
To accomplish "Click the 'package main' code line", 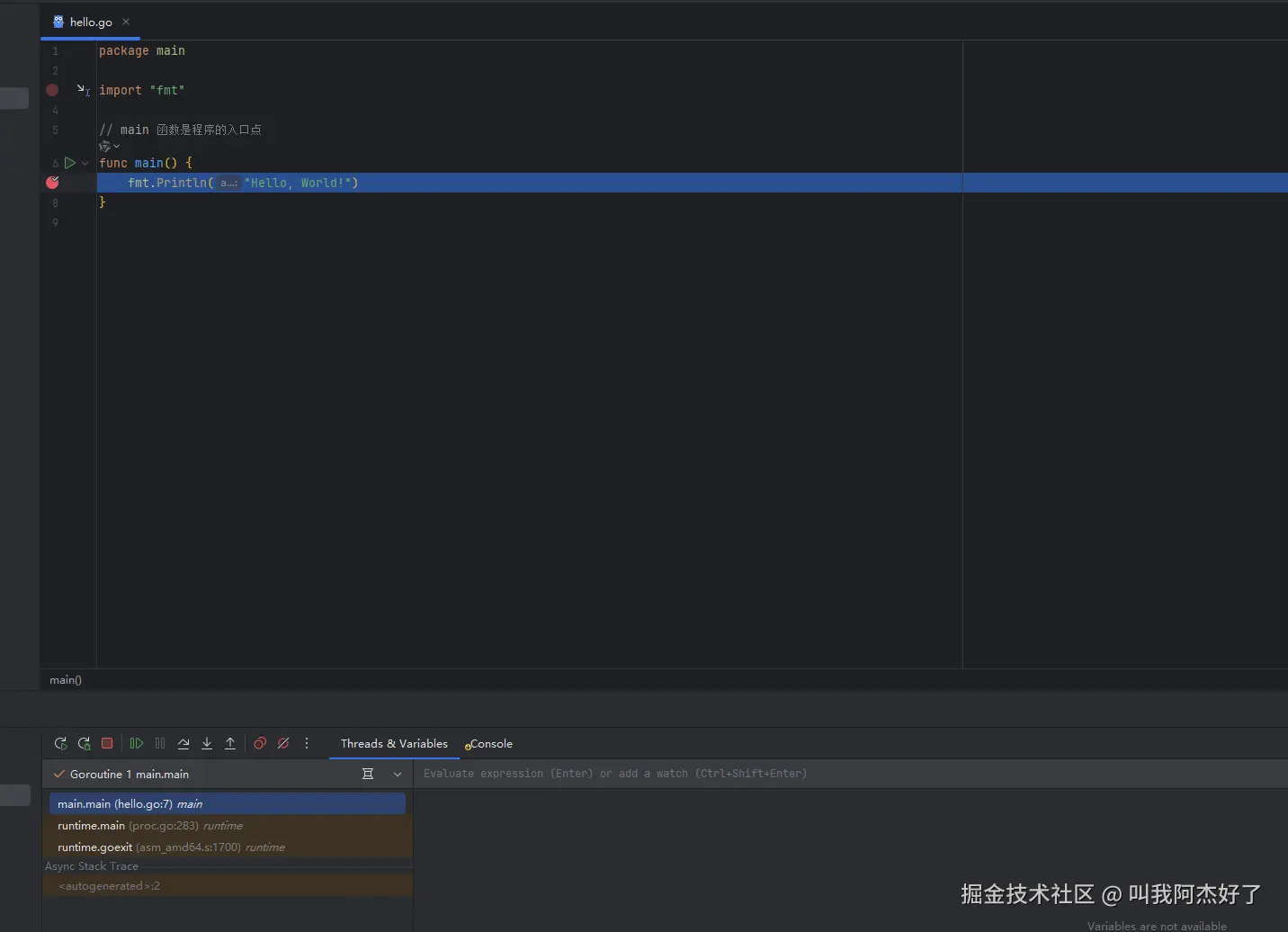I will (142, 51).
